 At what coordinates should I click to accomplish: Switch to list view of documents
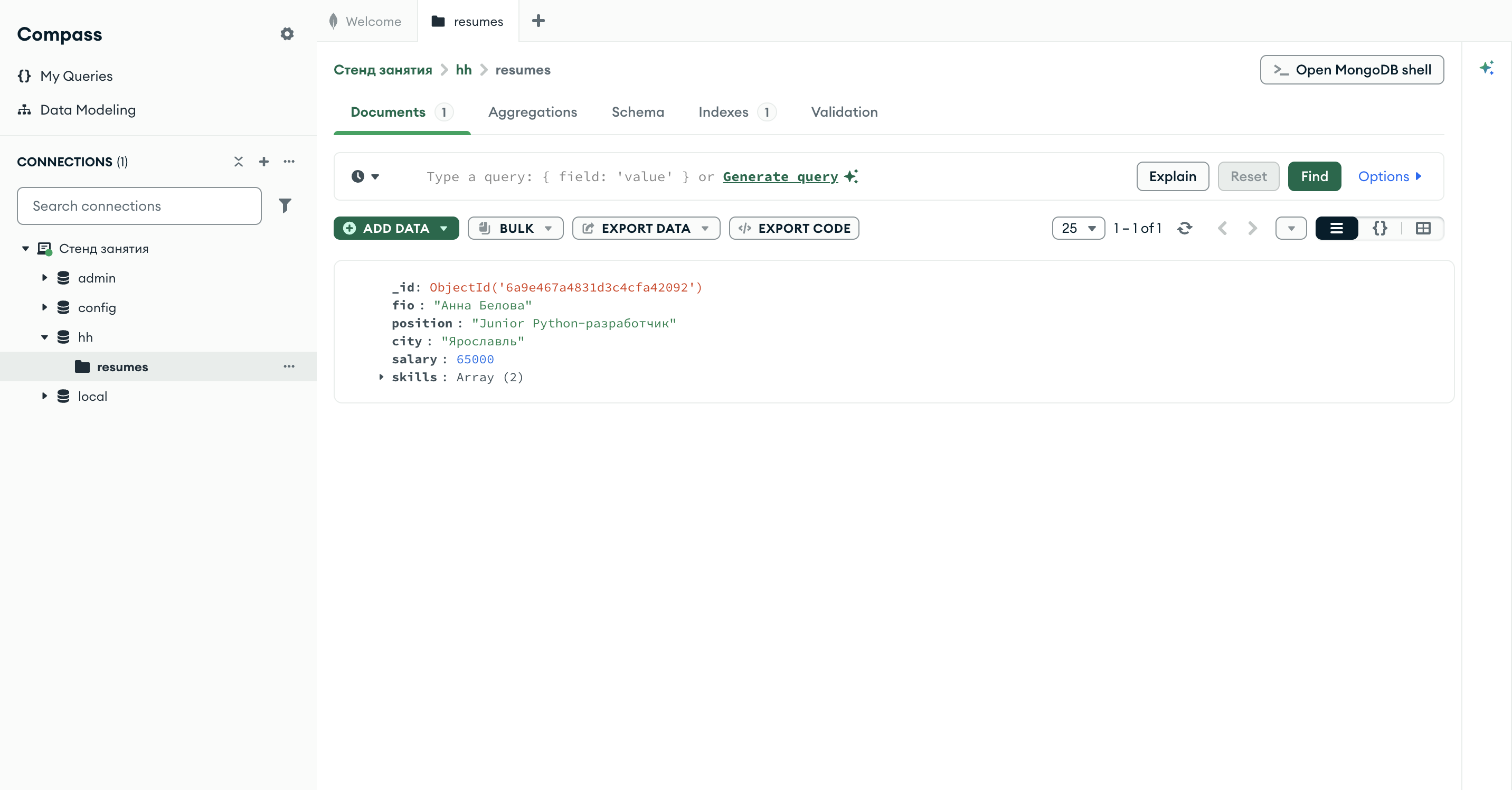1337,228
